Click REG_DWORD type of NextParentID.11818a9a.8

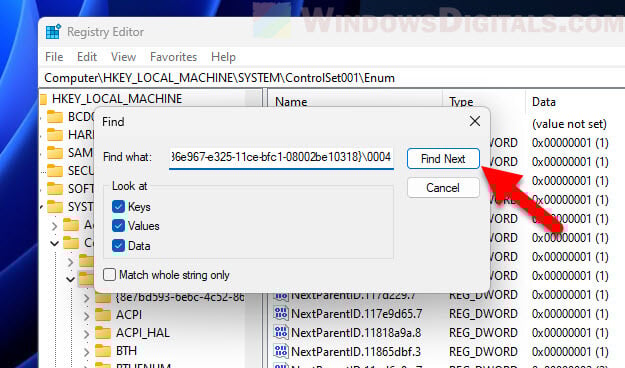tap(483, 333)
